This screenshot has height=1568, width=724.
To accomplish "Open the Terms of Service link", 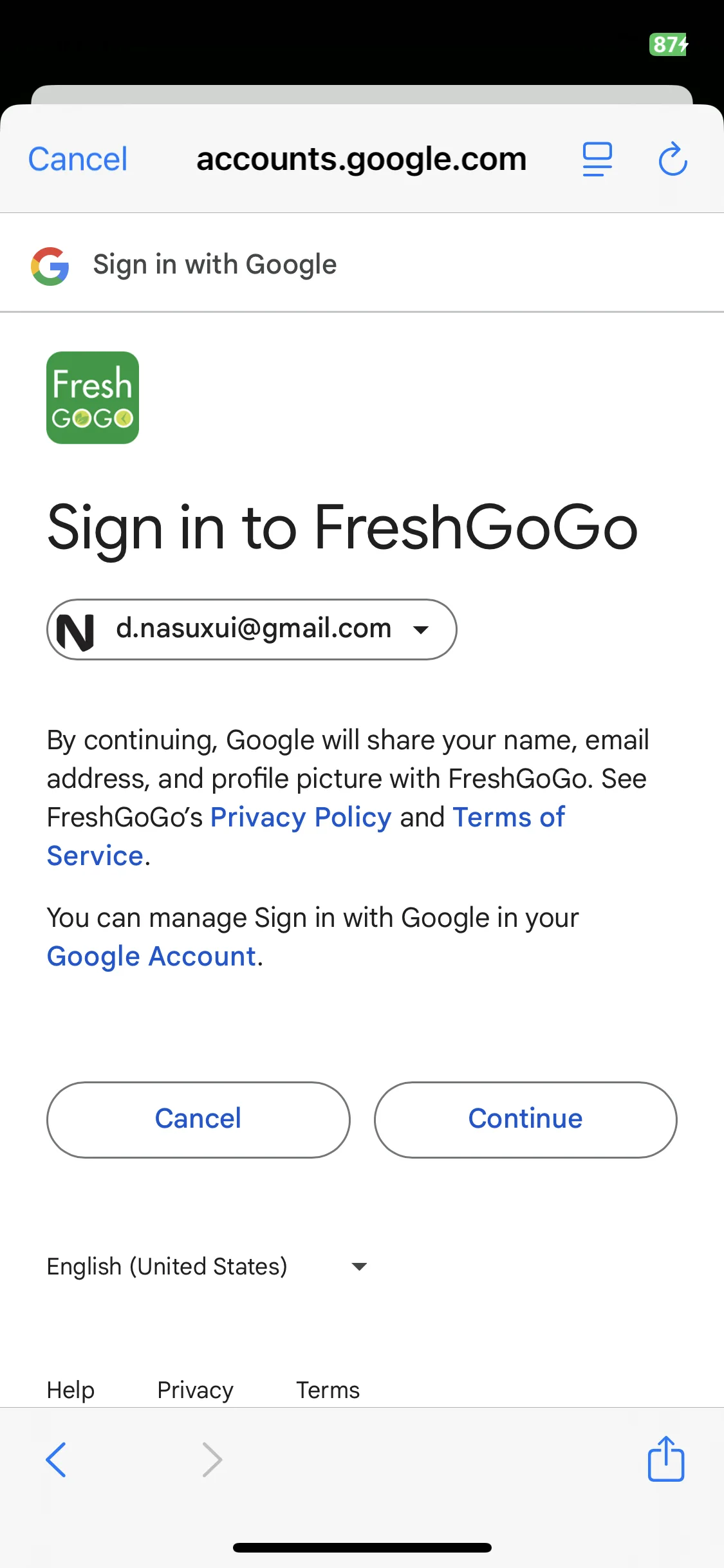I will pyautogui.click(x=508, y=817).
